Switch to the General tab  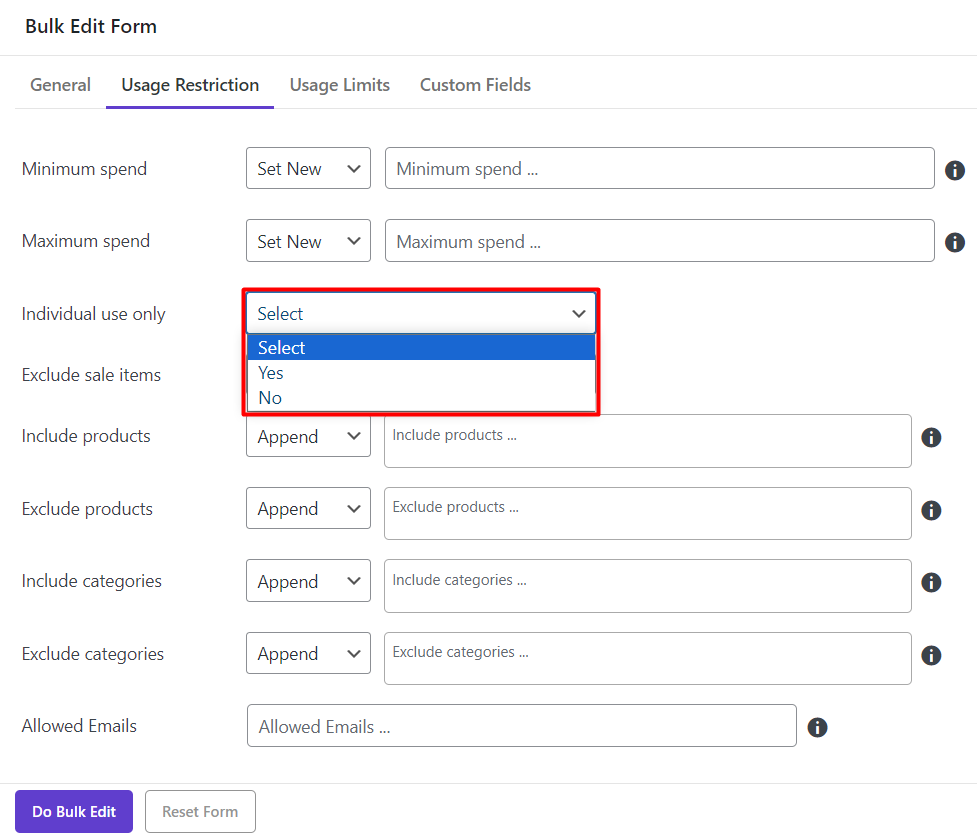tap(60, 85)
